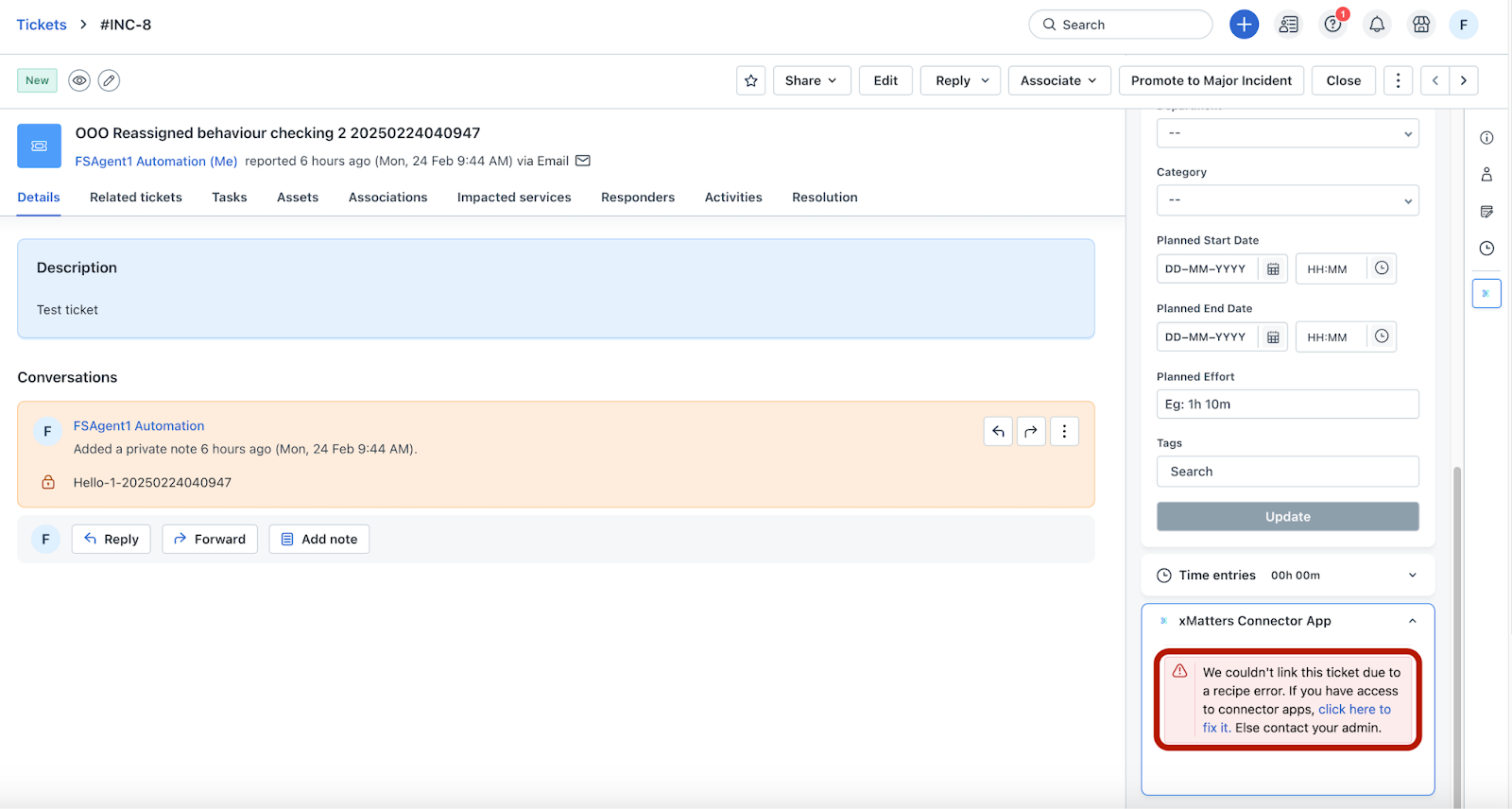Screen dimensions: 1512x809
Task: Open the notifications bell
Action: click(1377, 25)
